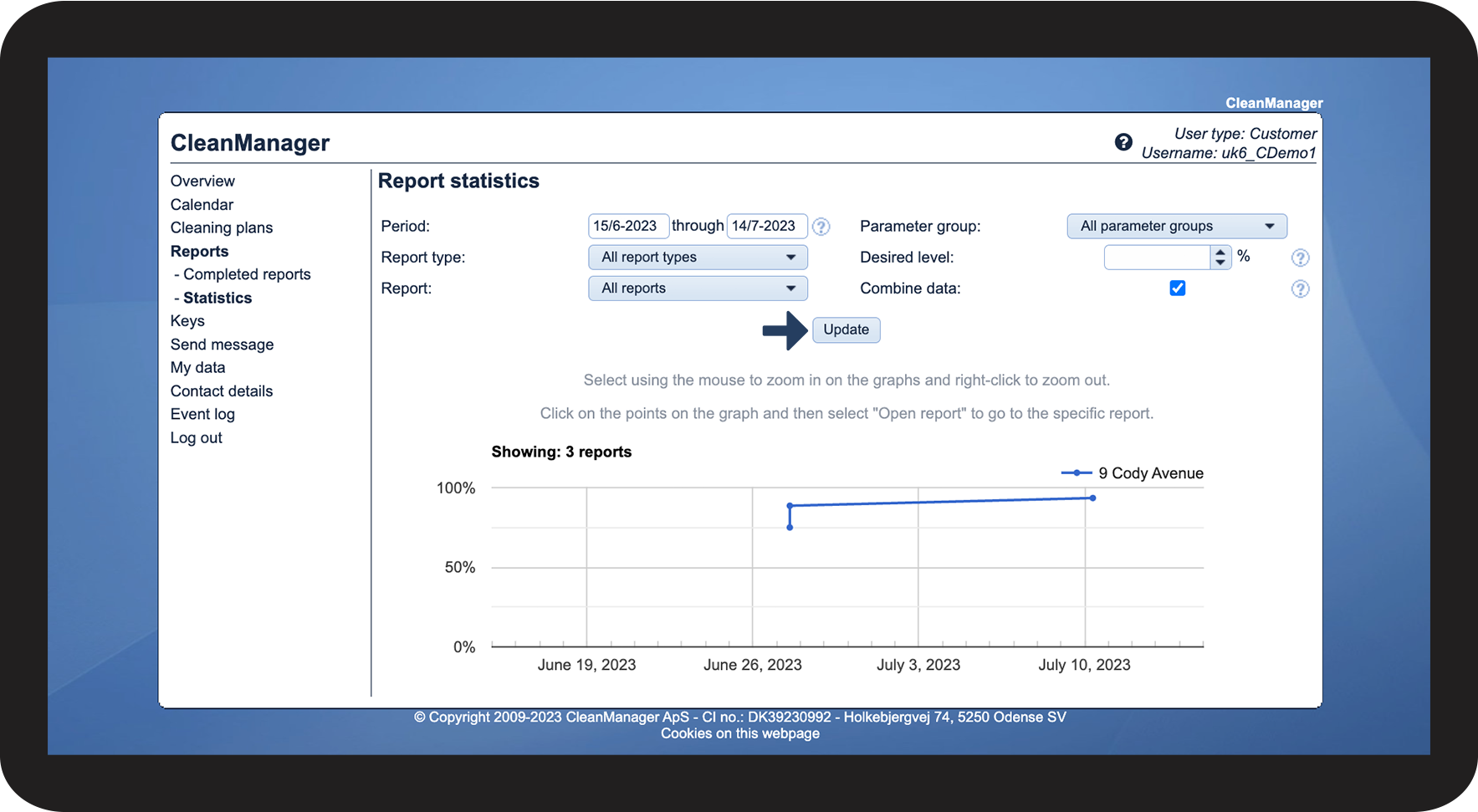Click the Username uk6_CDemo1 text

(x=1229, y=153)
